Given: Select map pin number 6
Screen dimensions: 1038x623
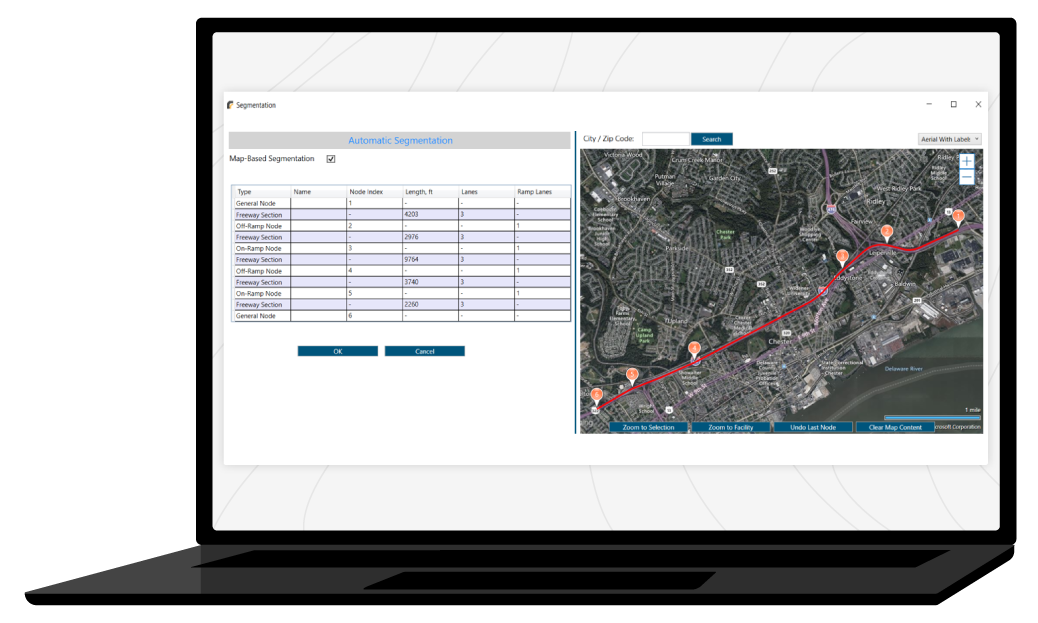Looking at the screenshot, I should tap(597, 395).
